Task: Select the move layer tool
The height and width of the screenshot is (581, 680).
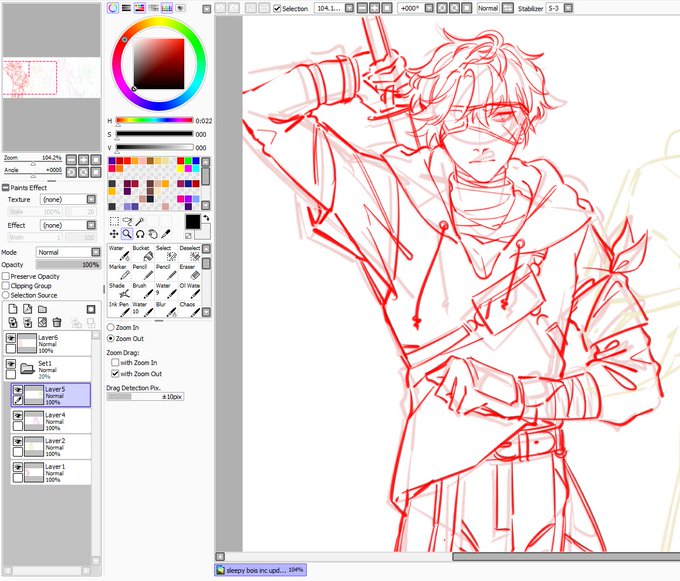Action: 114,234
